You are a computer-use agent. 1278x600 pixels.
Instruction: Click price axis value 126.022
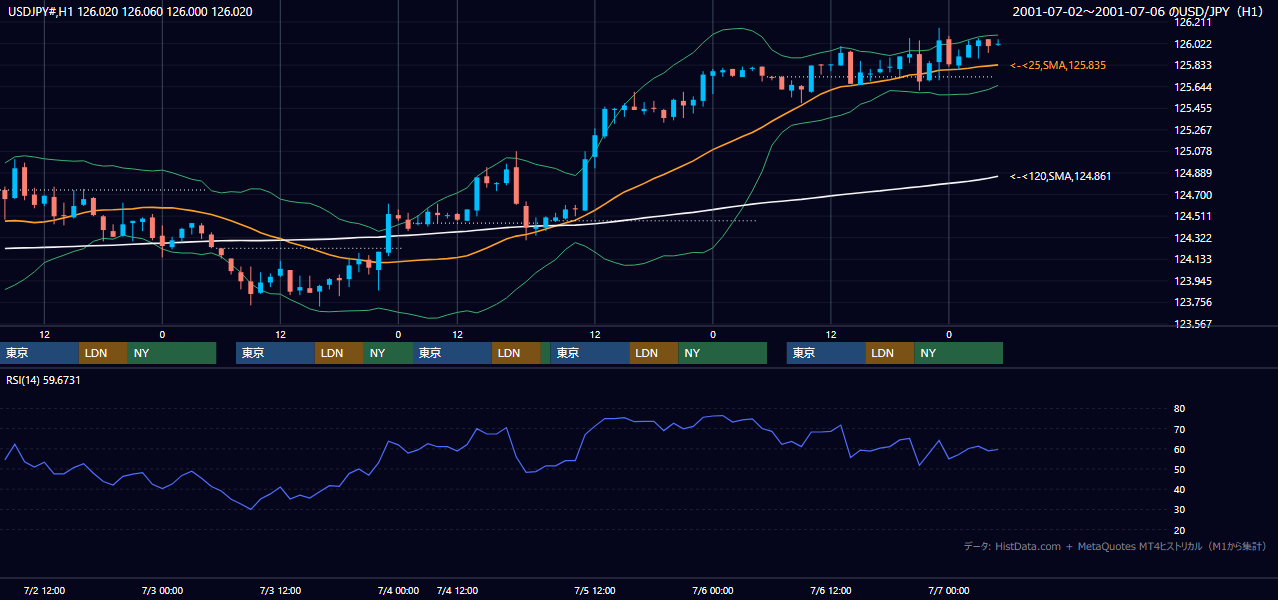(x=1193, y=44)
